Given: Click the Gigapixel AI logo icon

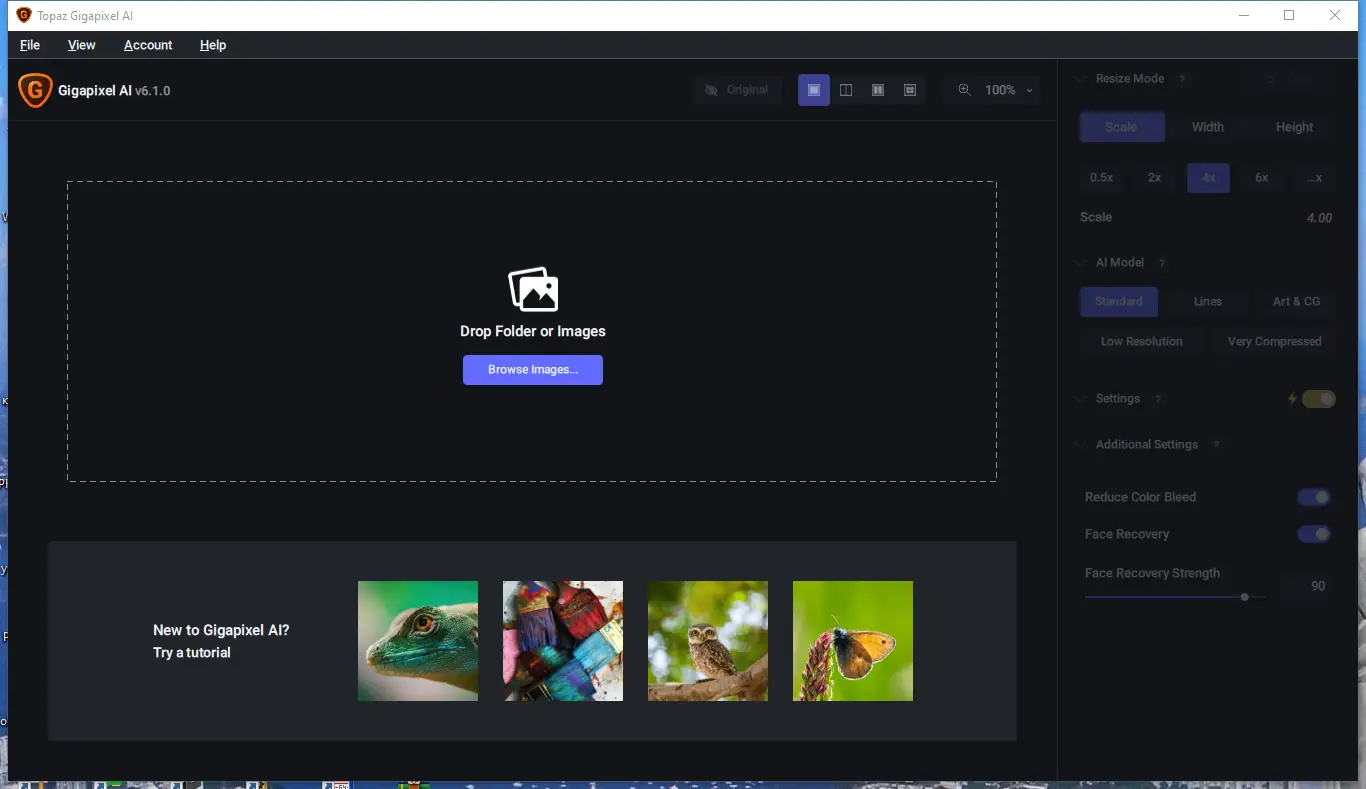Looking at the screenshot, I should [x=35, y=91].
